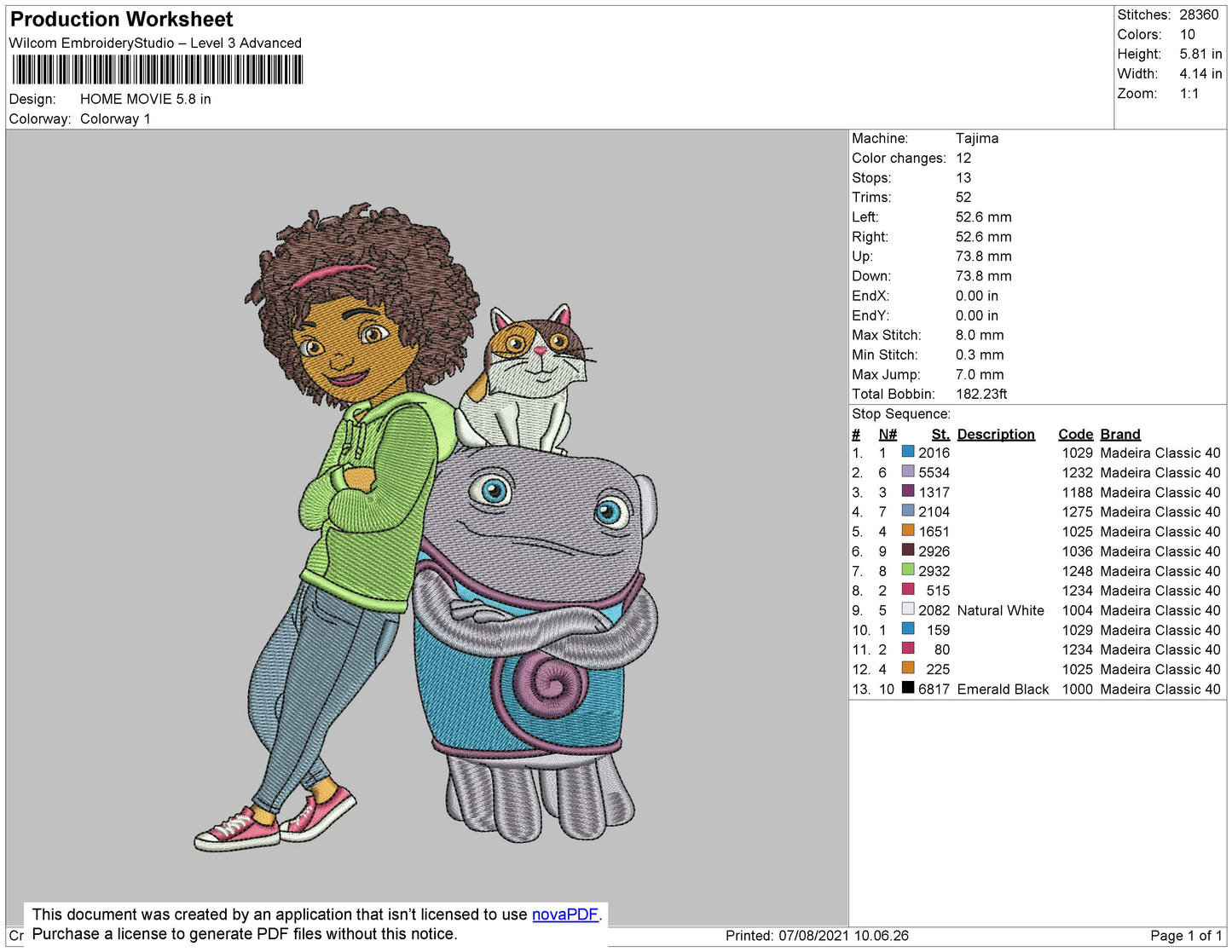Select the 'Page 1 of 1' footer text
Viewport: 1232px width, 952px height.
1187,936
